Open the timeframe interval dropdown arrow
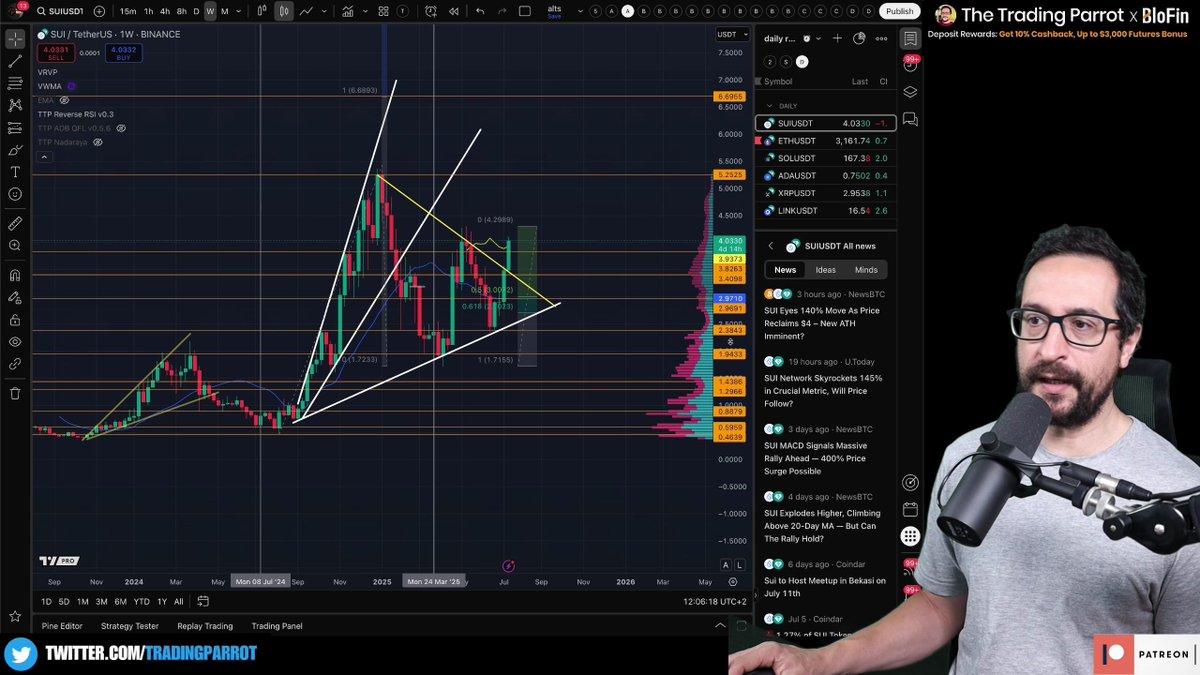 pyautogui.click(x=239, y=11)
